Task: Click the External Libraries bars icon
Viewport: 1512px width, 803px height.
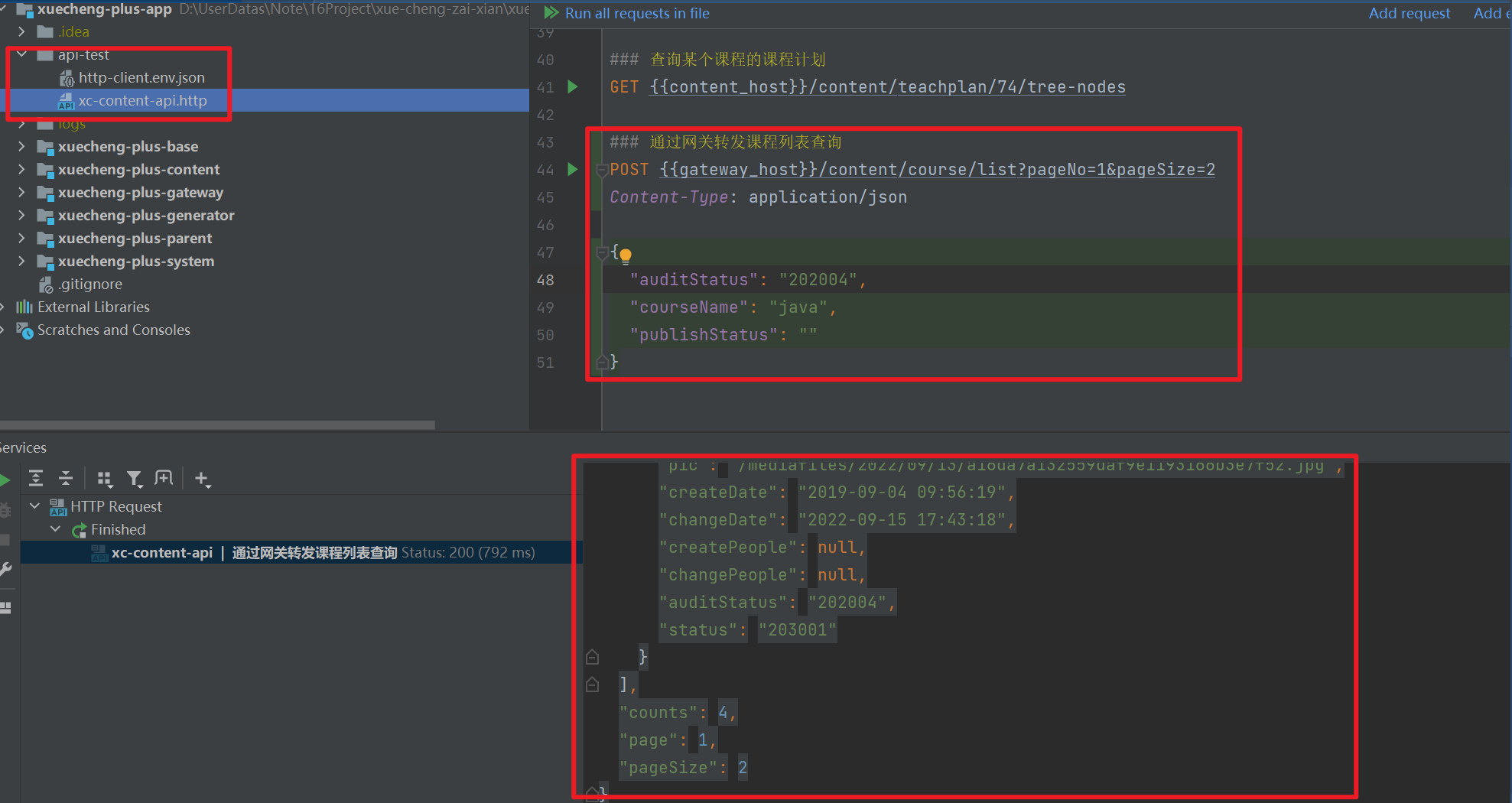Action: (x=24, y=307)
